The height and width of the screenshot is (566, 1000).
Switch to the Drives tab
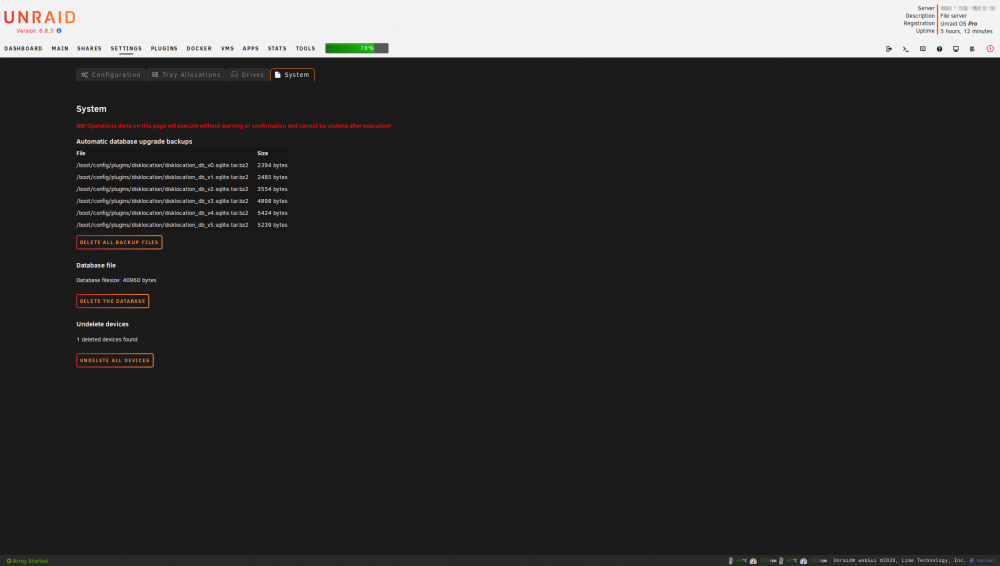[247, 75]
